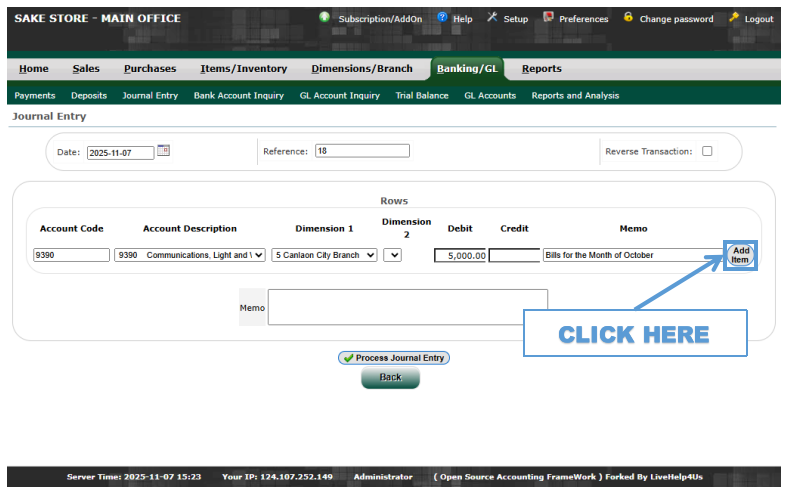The width and height of the screenshot is (790, 493).
Task: Focus the large Memo text area
Action: coord(407,307)
